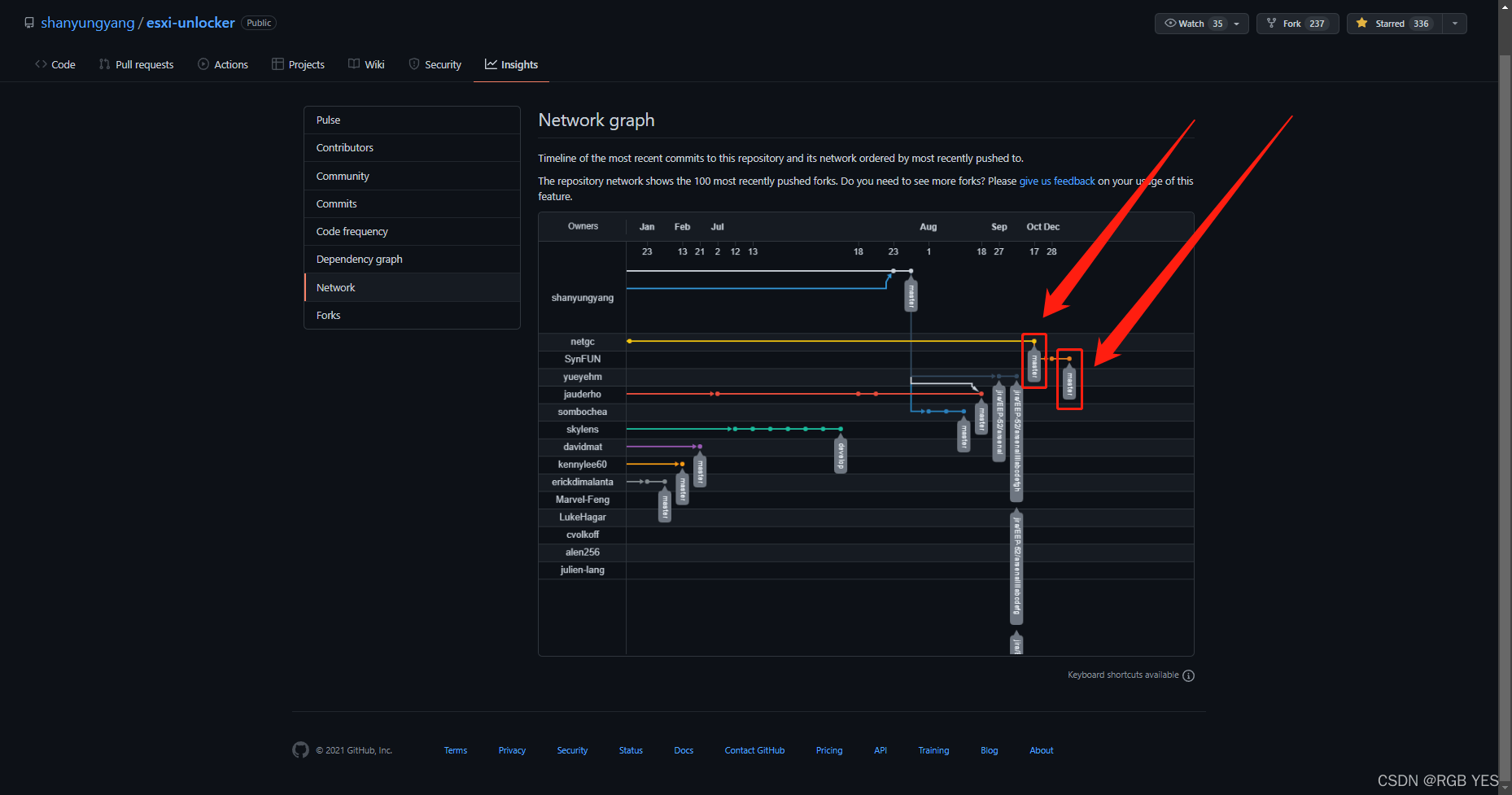Screen dimensions: 1512x795
Task: Fork the repository
Action: click(x=1297, y=24)
